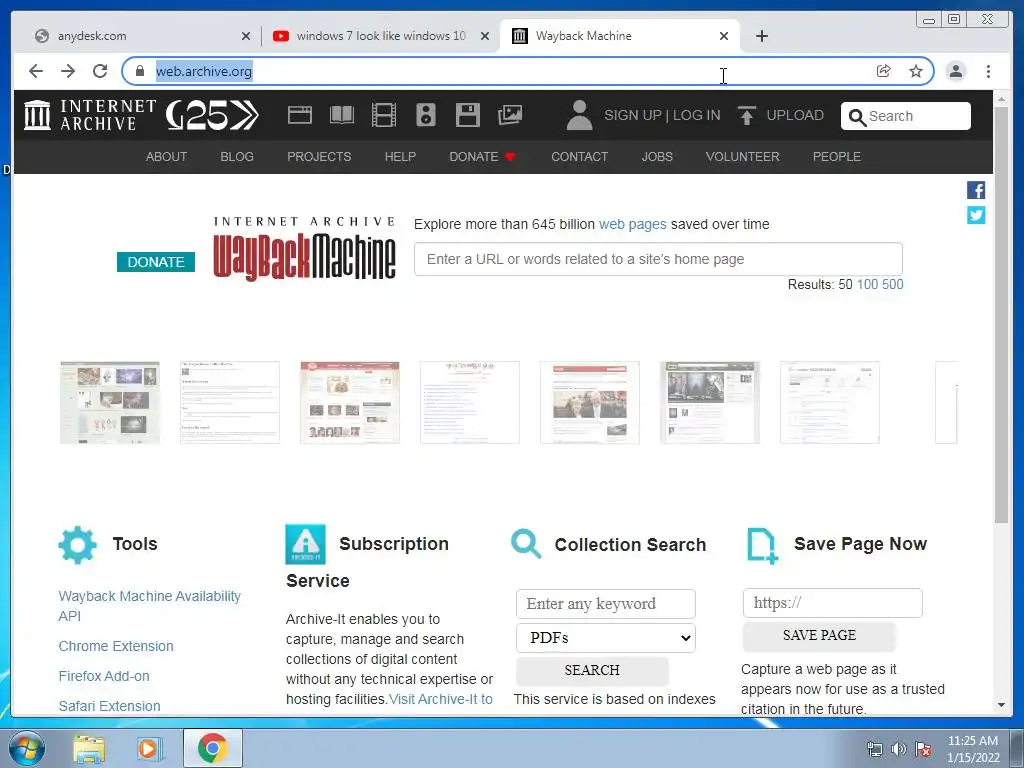Share page via Twitter icon

click(976, 216)
